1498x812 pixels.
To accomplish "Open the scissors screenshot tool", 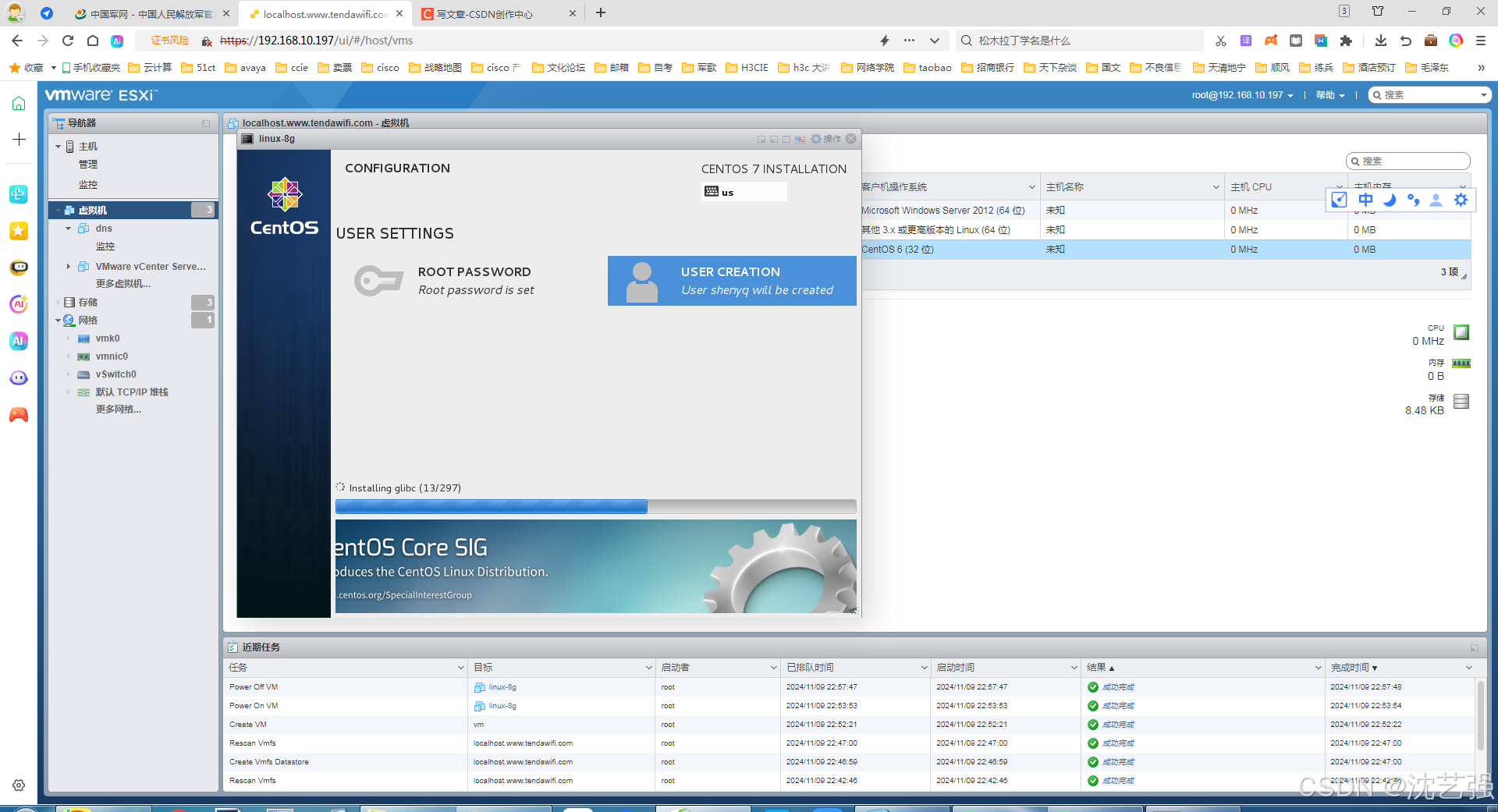I will 1220,41.
